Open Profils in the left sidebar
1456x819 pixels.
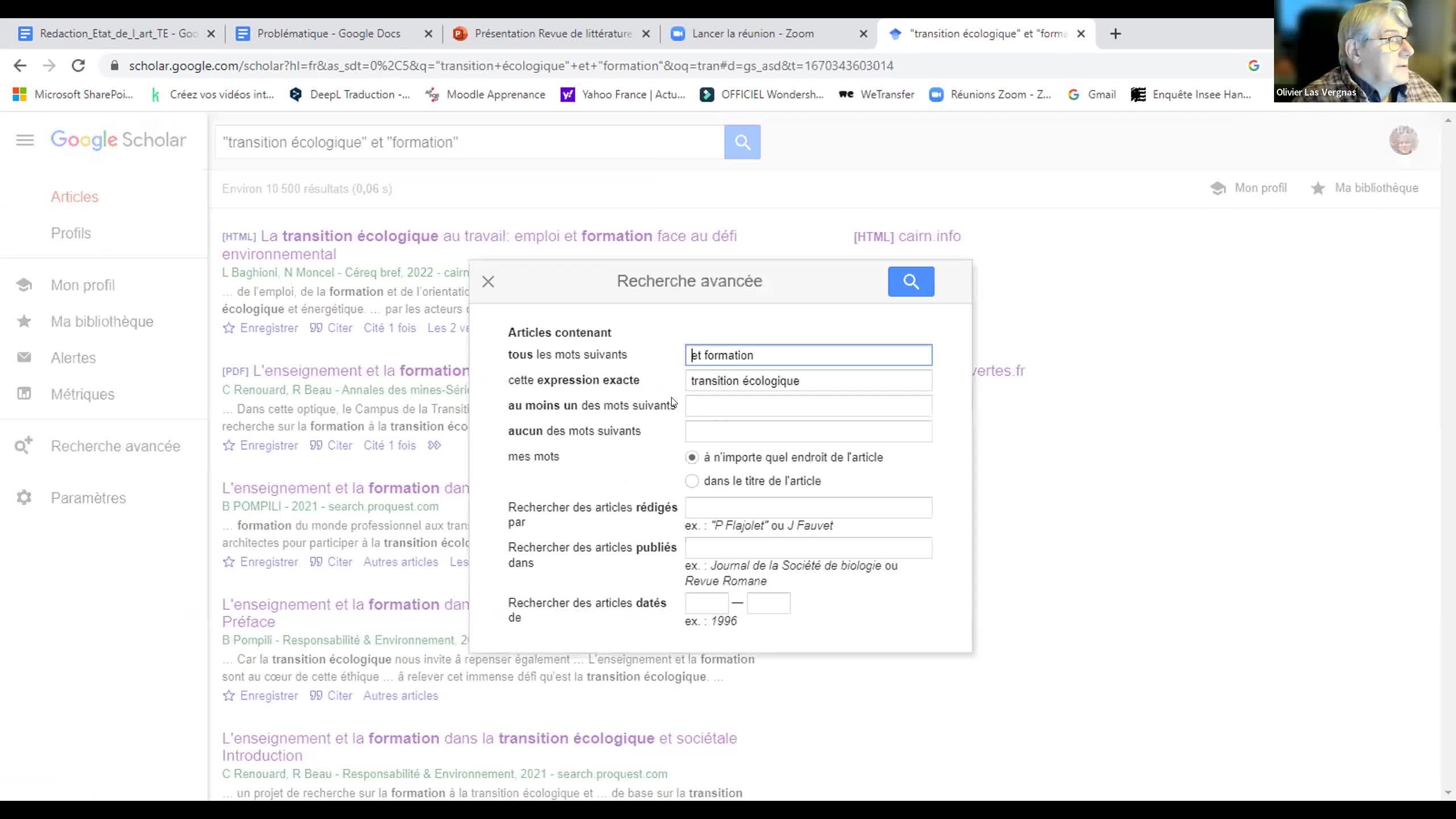tap(71, 233)
